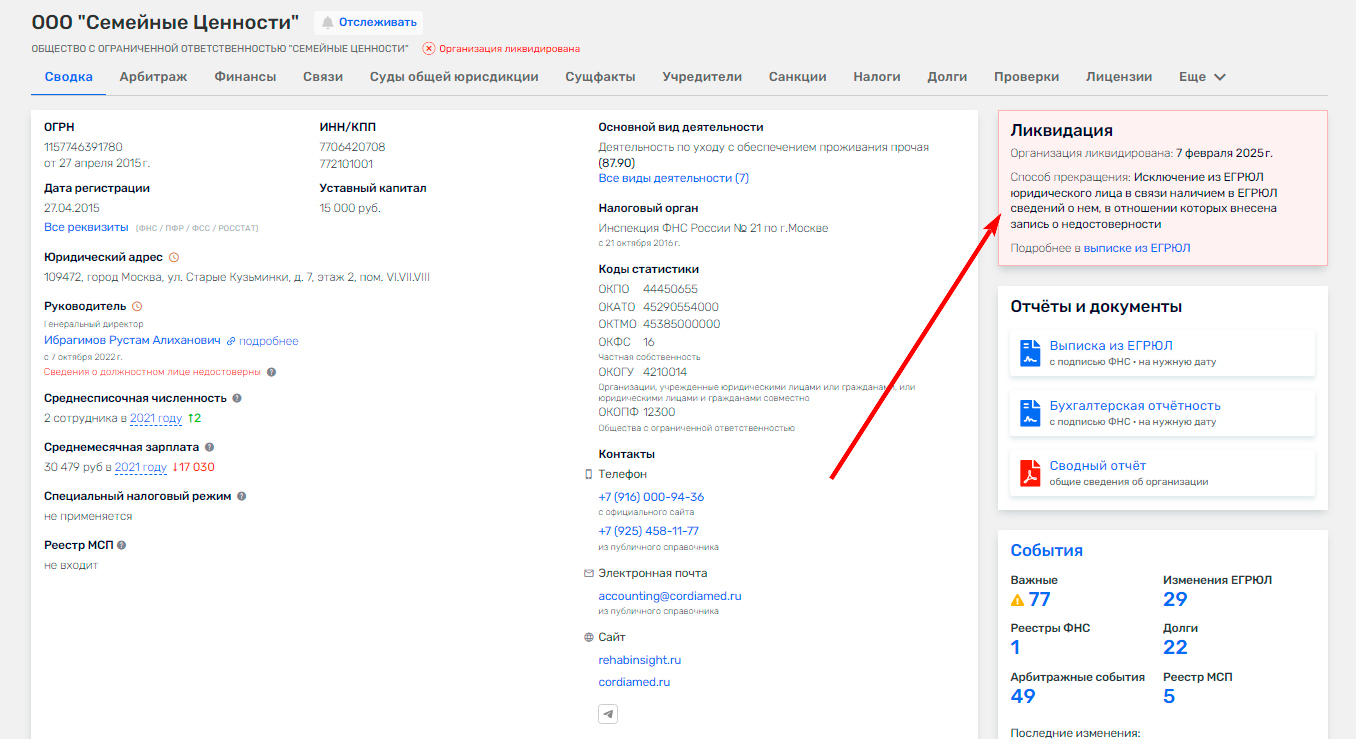
Task: Open the выписке из ЕГРЮЛ link in Ликвидация
Action: tap(1137, 248)
